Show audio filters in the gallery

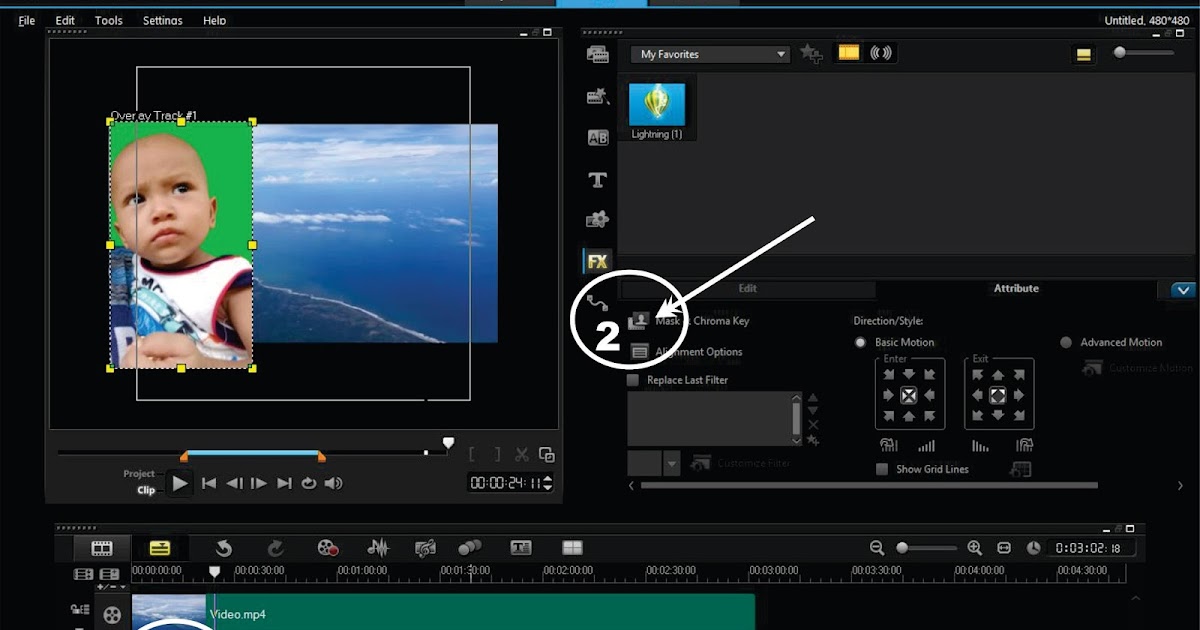coord(881,53)
